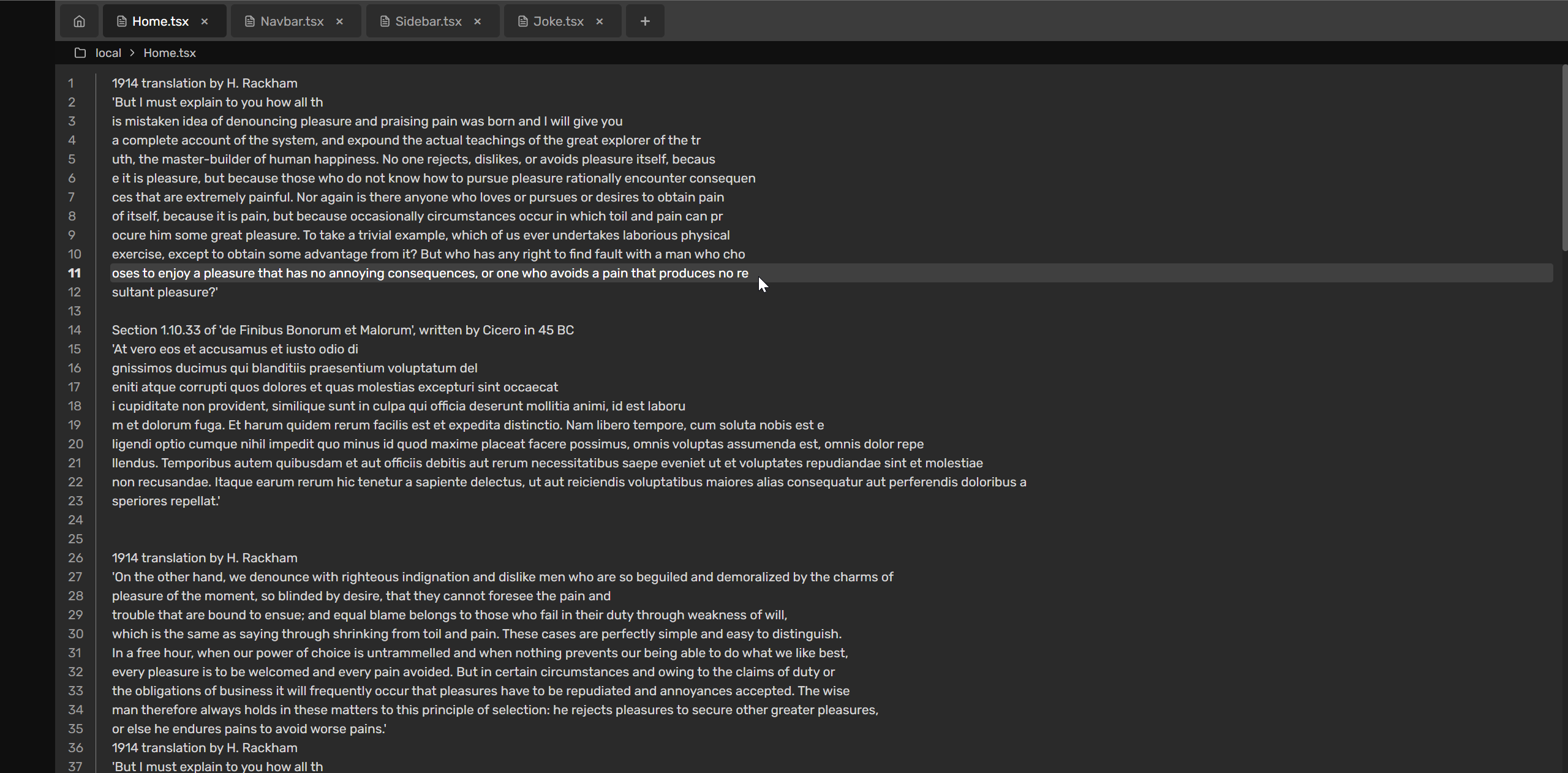The height and width of the screenshot is (773, 1568).
Task: Close the Home.tsx tab
Action: (x=205, y=21)
